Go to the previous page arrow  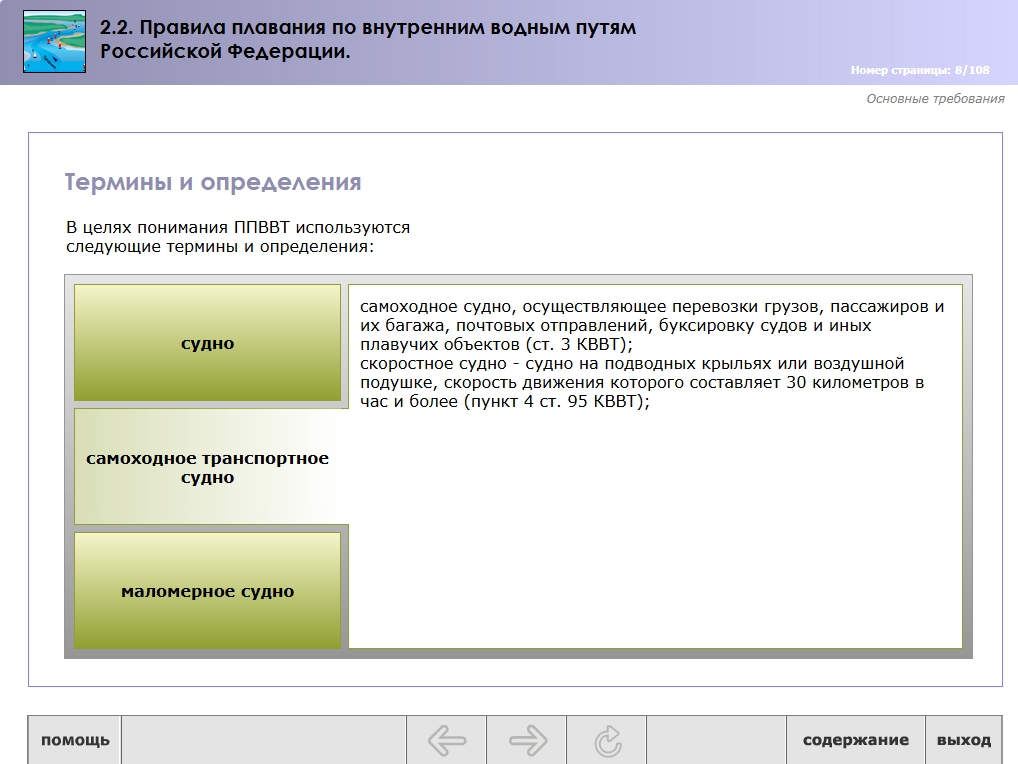[447, 740]
